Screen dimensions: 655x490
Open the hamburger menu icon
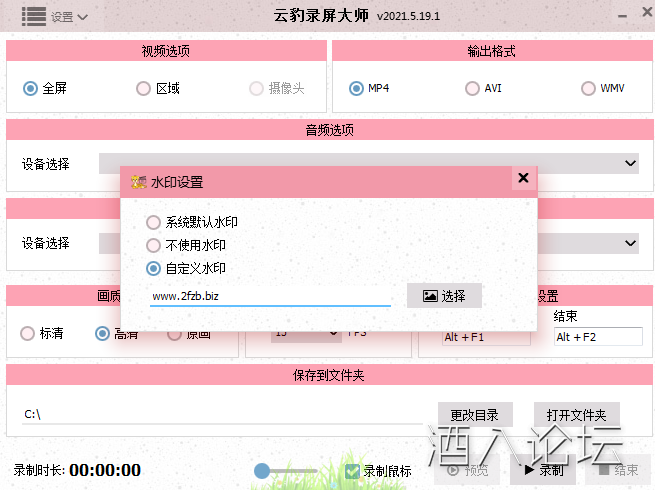pos(33,16)
